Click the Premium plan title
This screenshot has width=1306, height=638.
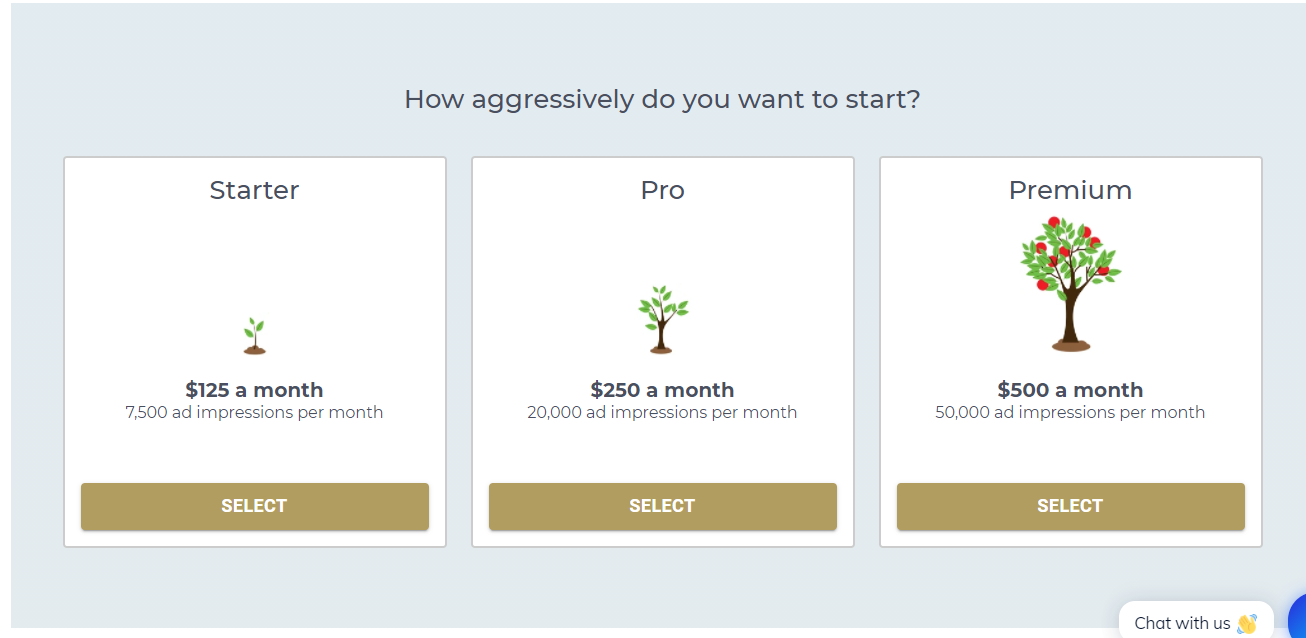pos(1070,190)
